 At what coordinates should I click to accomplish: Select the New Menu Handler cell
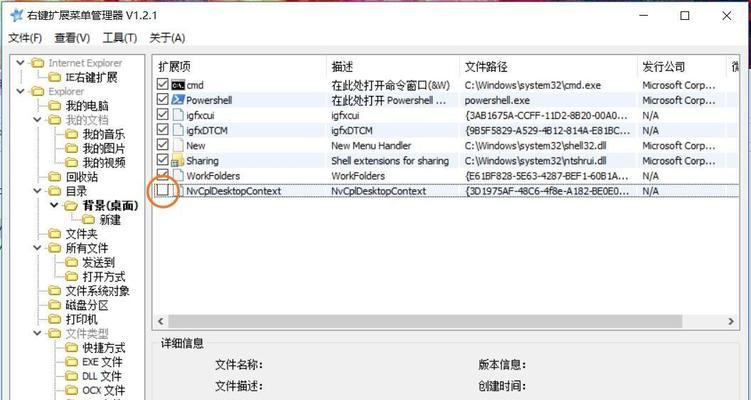tap(371, 146)
